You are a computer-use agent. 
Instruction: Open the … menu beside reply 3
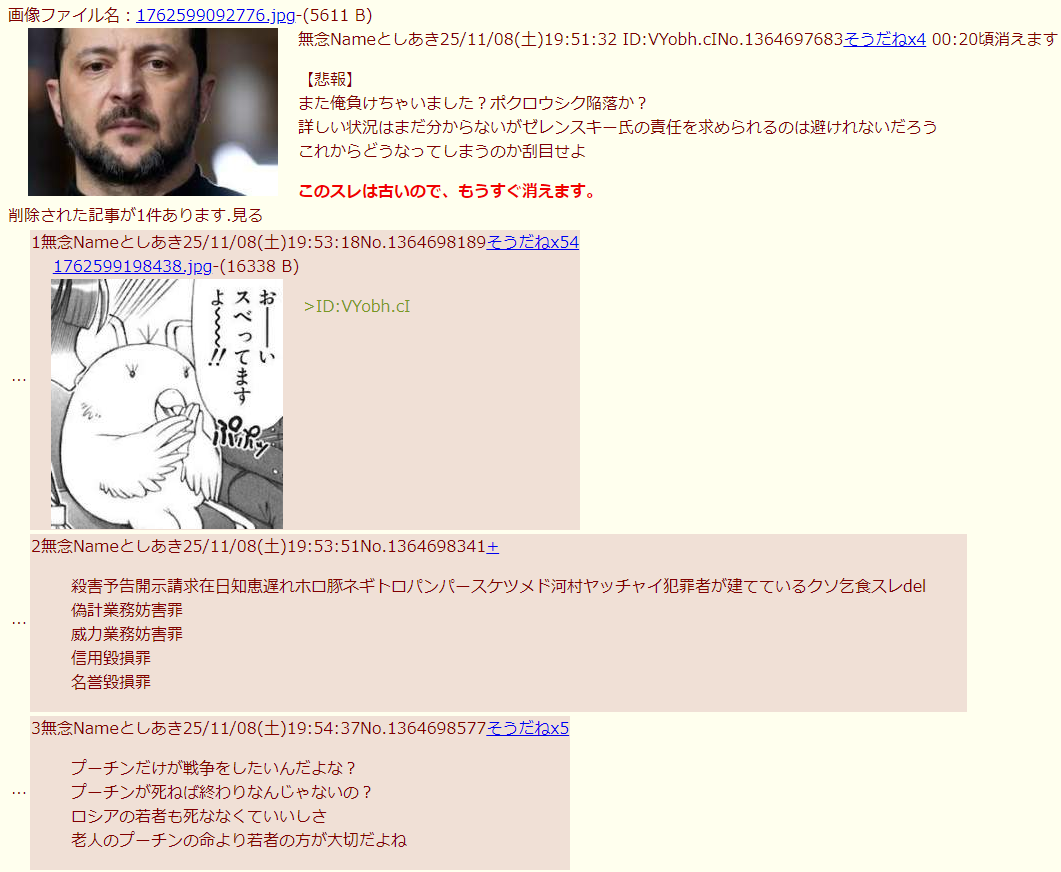pos(19,792)
